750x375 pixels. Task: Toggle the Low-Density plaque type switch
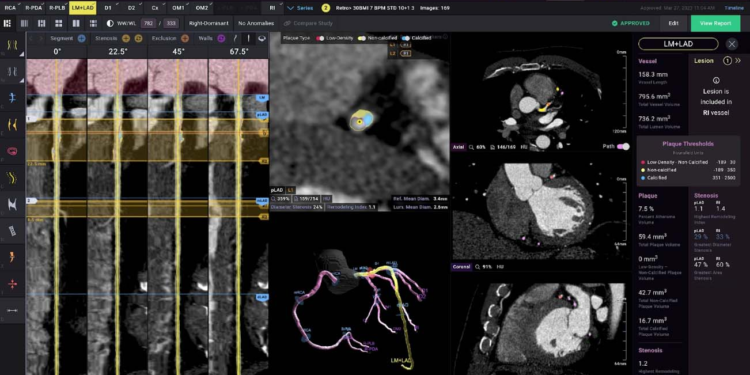point(320,38)
